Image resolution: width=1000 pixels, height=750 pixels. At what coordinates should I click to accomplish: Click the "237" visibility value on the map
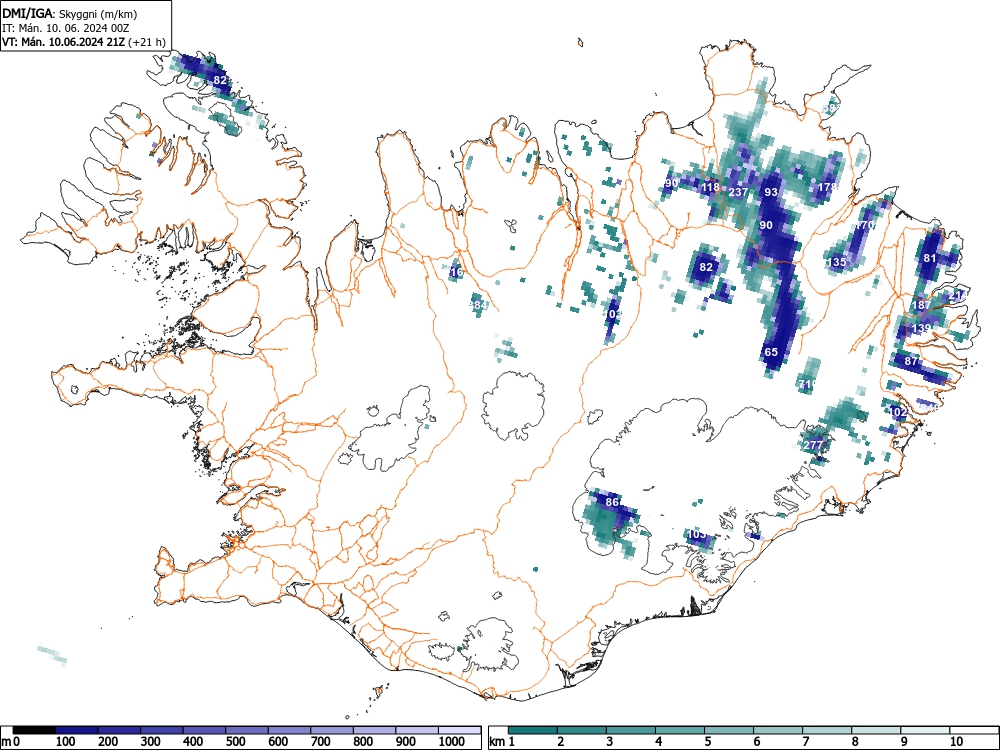pos(738,191)
